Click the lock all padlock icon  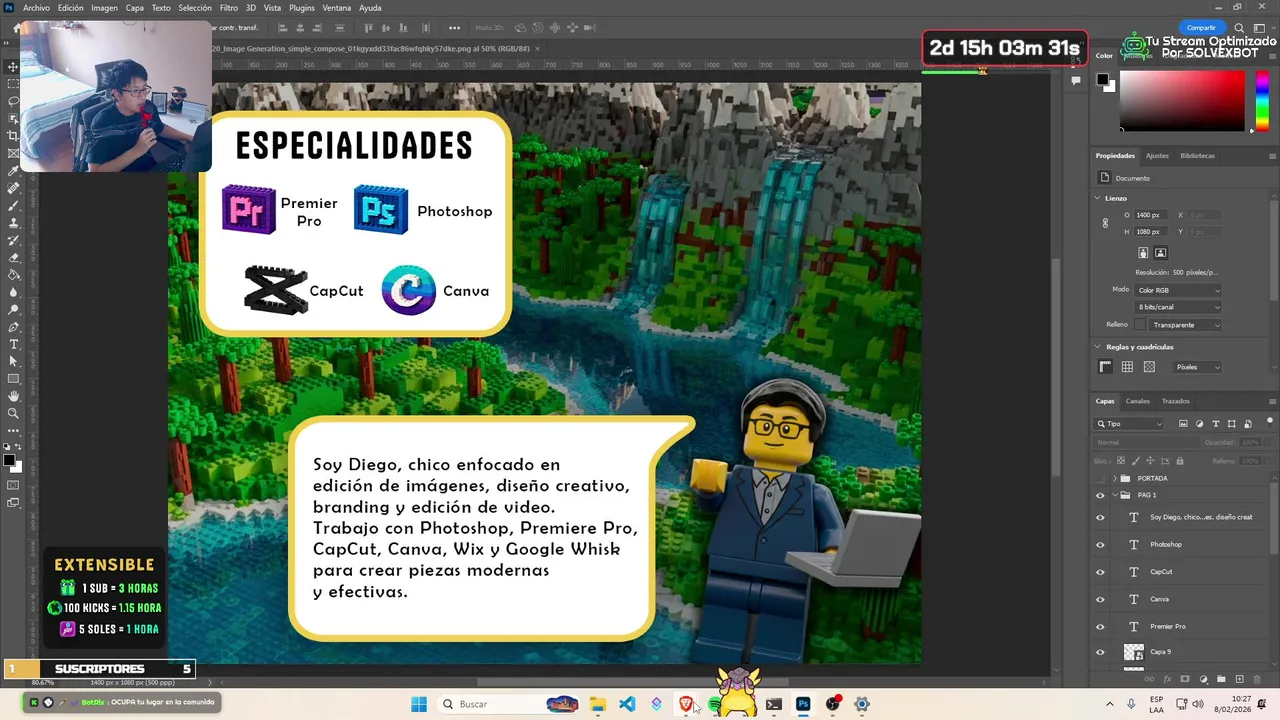pyautogui.click(x=1180, y=461)
